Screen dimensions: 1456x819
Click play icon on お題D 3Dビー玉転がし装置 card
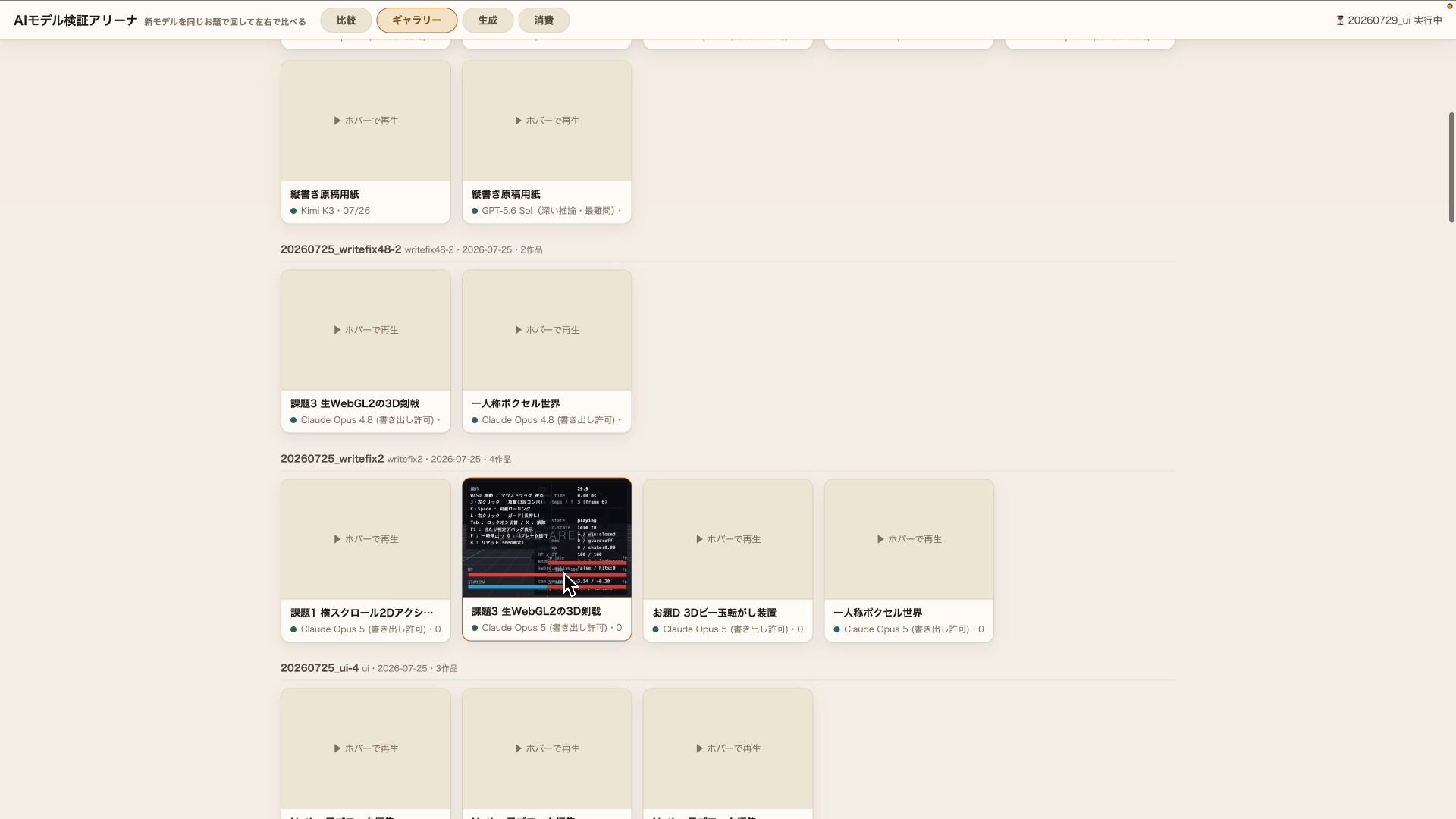(700, 539)
